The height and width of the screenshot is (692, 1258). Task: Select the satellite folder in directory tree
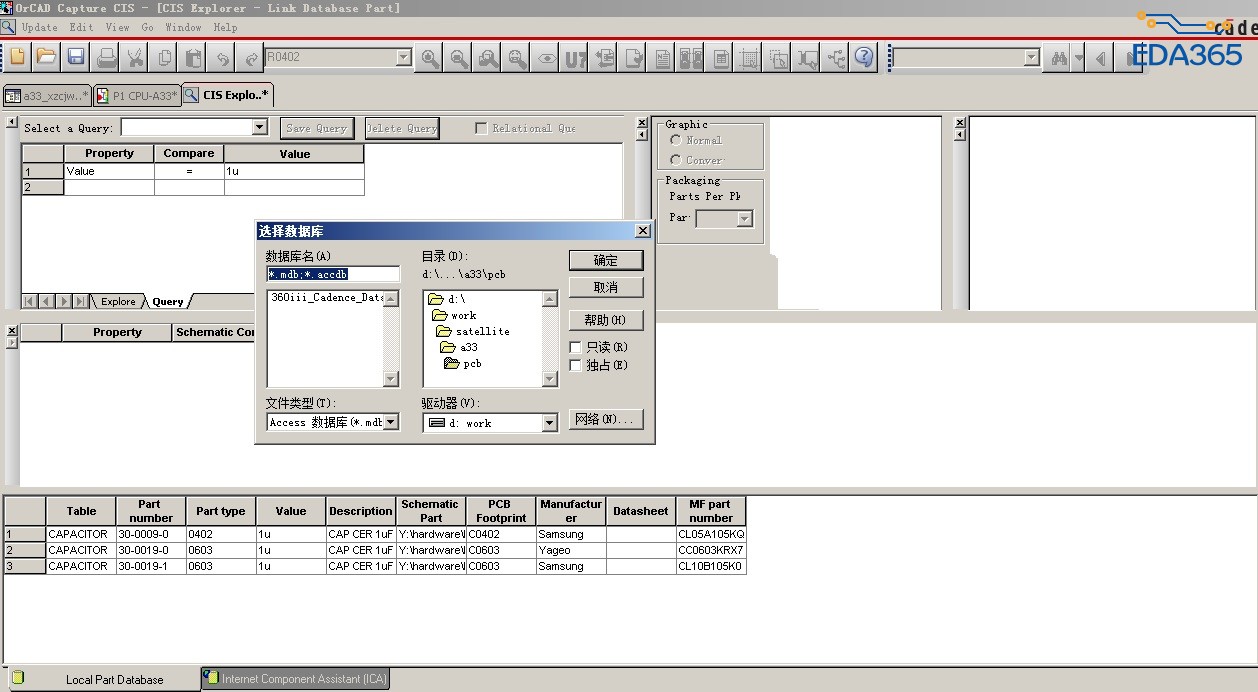pyautogui.click(x=473, y=331)
